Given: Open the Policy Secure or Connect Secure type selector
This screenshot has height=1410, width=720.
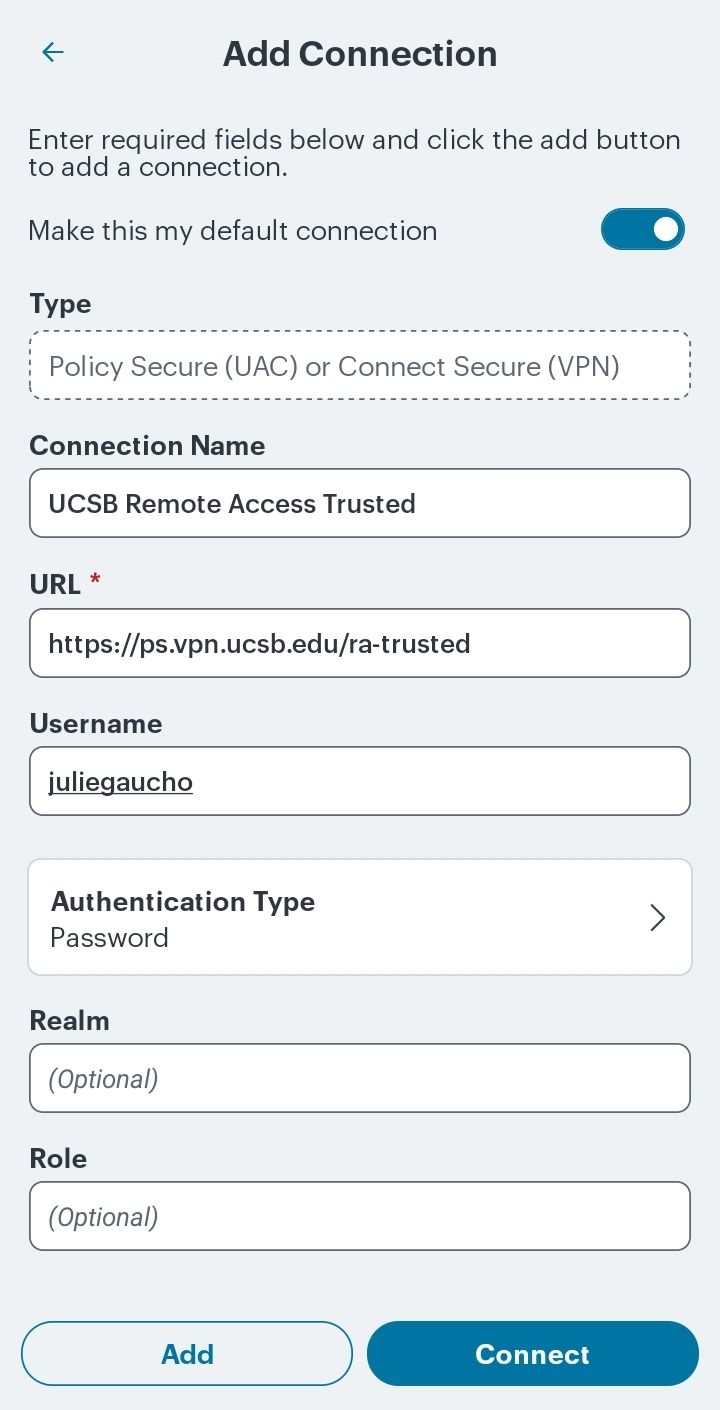Looking at the screenshot, I should (360, 365).
